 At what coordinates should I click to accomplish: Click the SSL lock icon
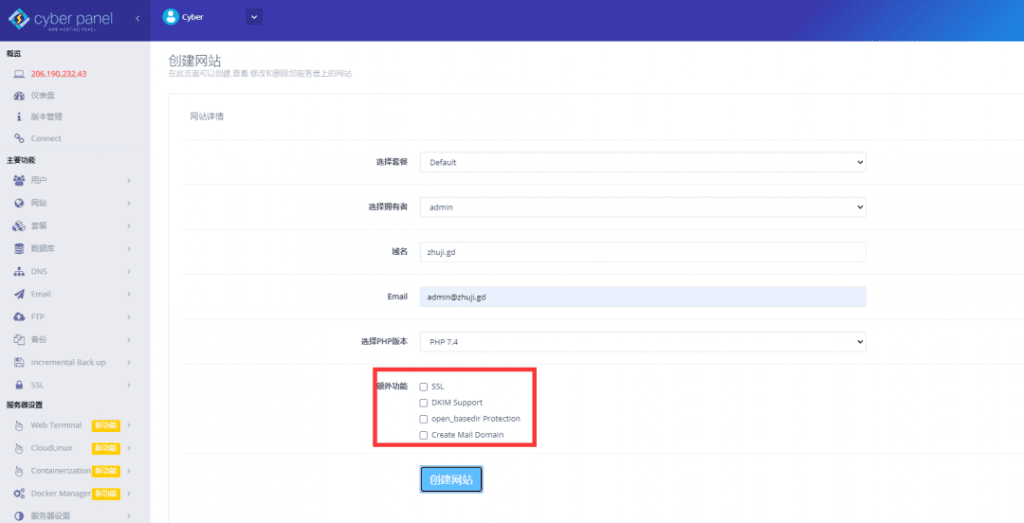[x=19, y=385]
